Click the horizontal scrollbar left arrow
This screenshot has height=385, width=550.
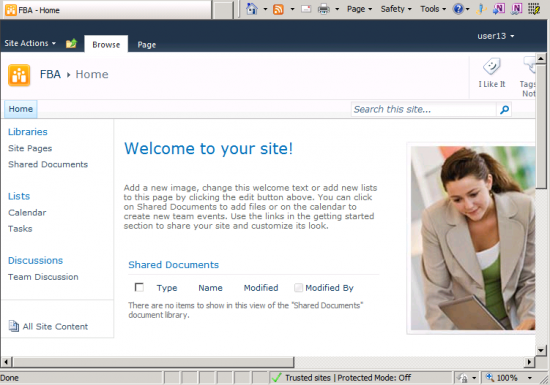tap(6, 362)
